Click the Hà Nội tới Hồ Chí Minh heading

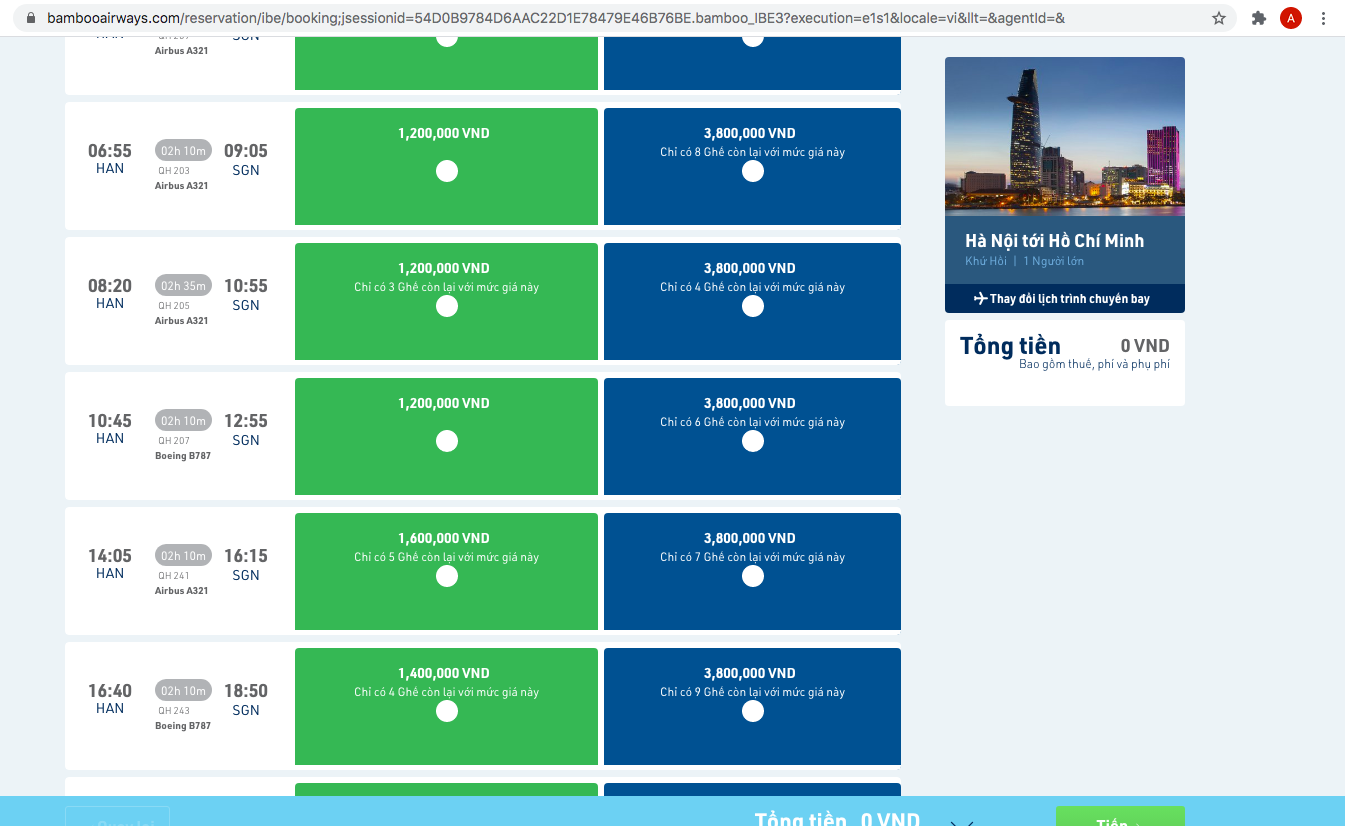pyautogui.click(x=1054, y=241)
